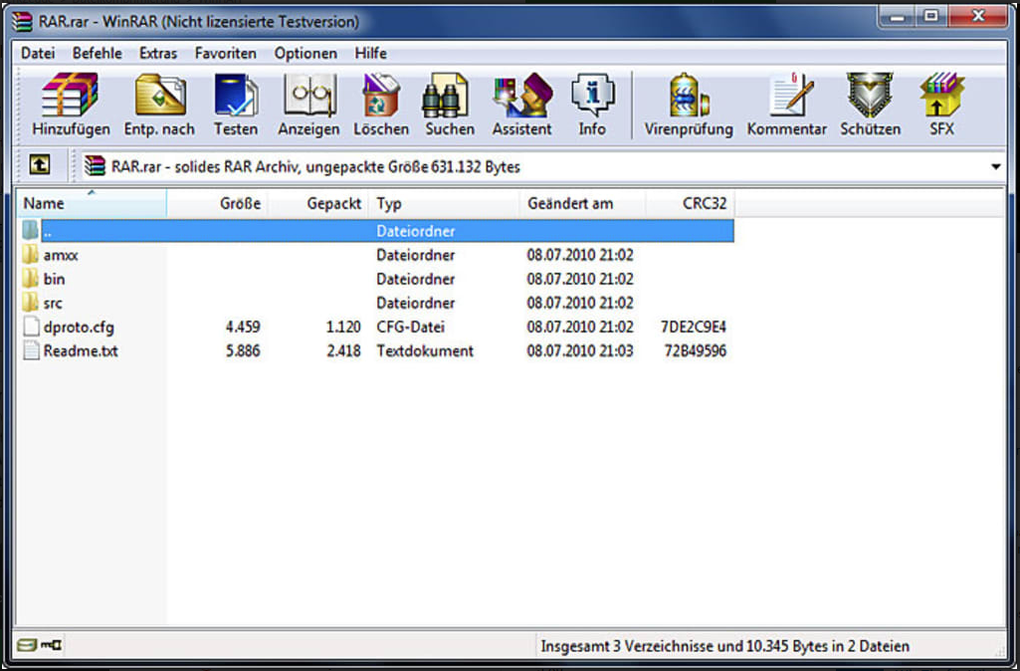Open the Extras menu
Viewport: 1020px width, 671px height.
tap(158, 53)
